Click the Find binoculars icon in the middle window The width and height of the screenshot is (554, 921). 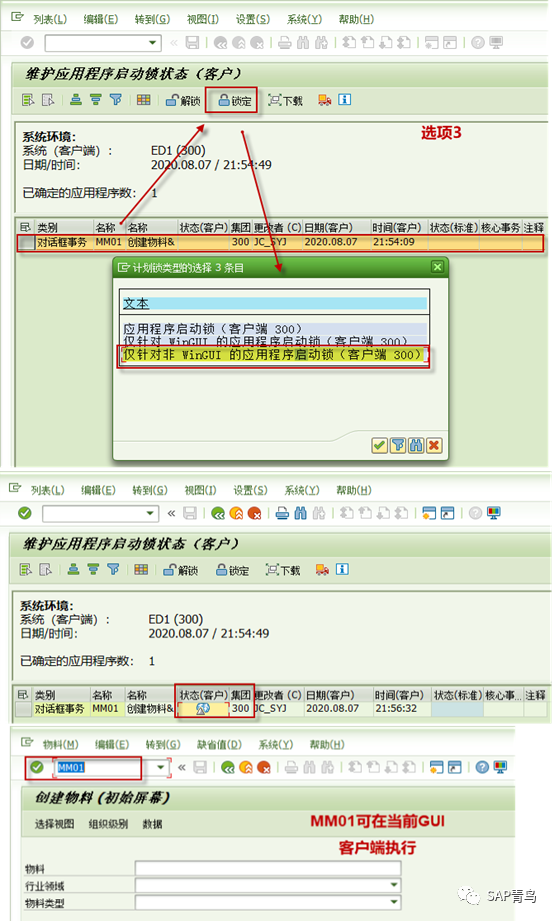[300, 513]
